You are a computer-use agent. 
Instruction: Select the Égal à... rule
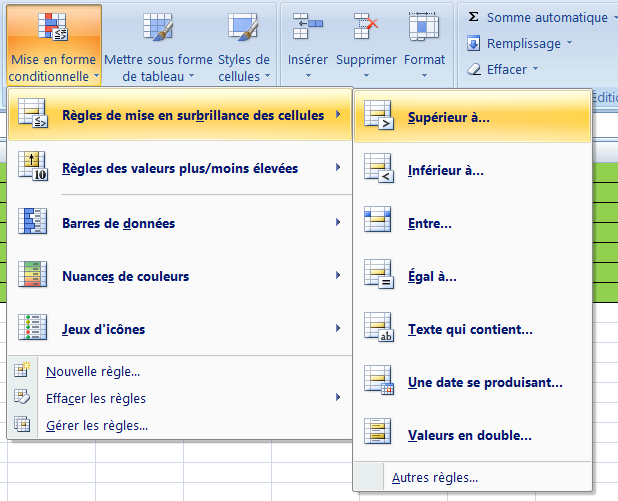click(473, 276)
